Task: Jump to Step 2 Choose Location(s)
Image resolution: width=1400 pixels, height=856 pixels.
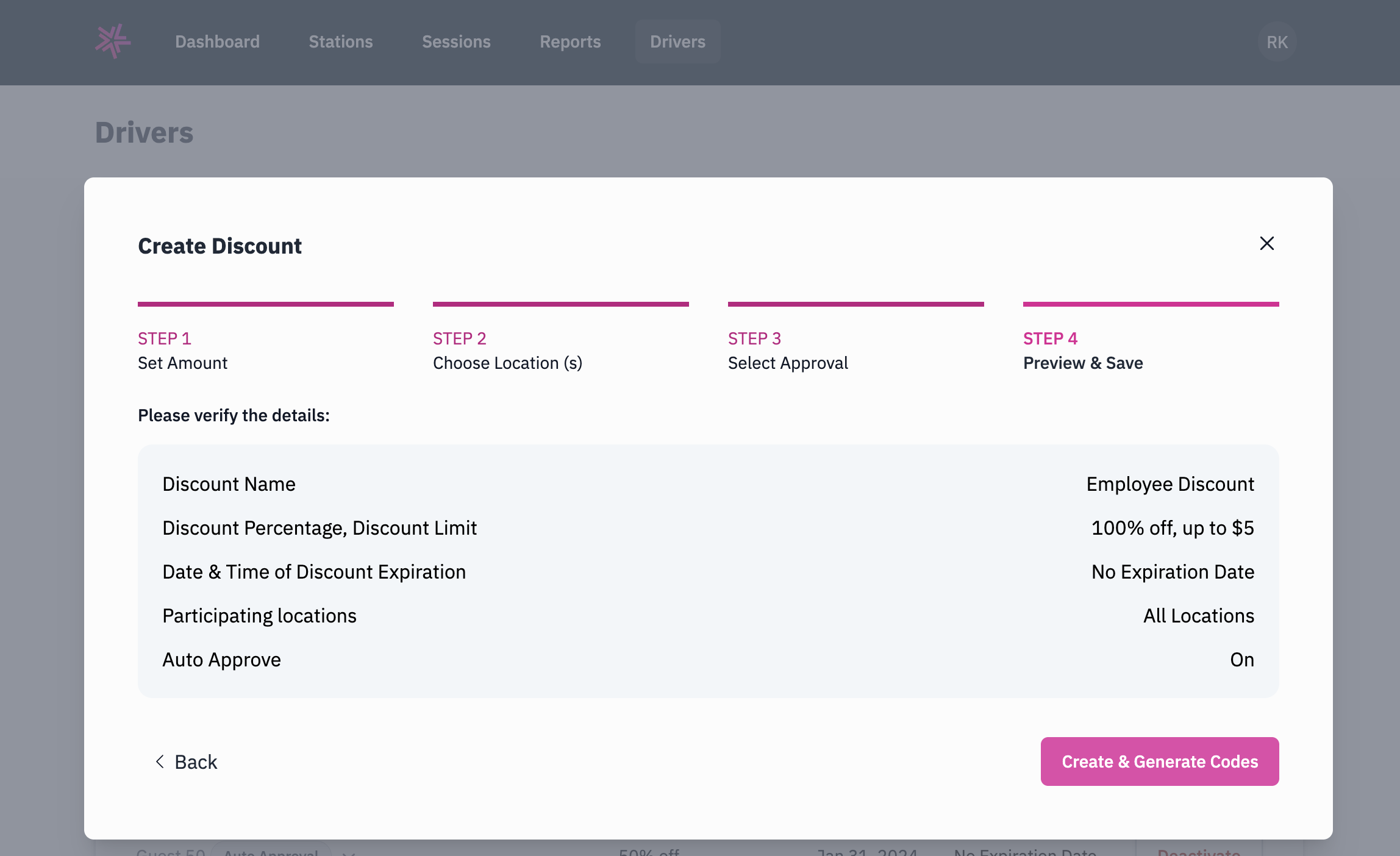Action: point(561,337)
